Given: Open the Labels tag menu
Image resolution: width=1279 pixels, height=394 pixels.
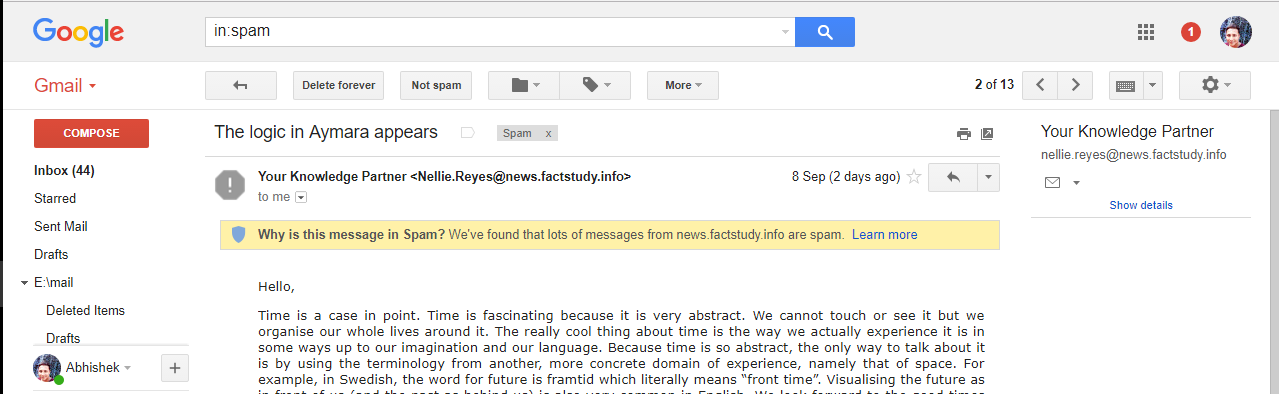Looking at the screenshot, I should point(595,85).
